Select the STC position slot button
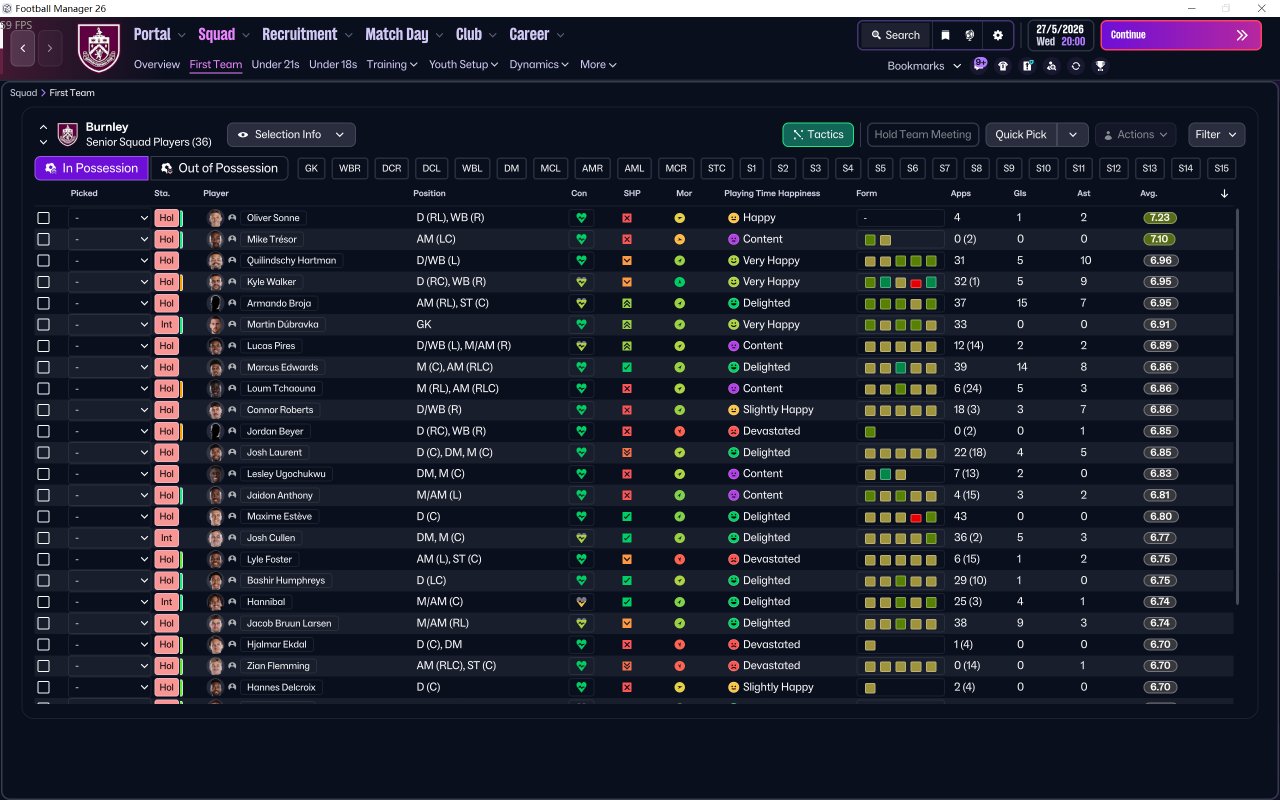The width and height of the screenshot is (1280, 800). [x=716, y=168]
